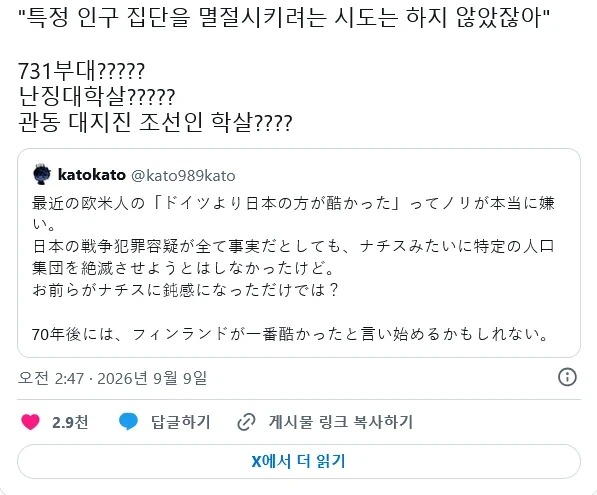
Task: Click the 난징대학살????? line
Action: point(97,97)
